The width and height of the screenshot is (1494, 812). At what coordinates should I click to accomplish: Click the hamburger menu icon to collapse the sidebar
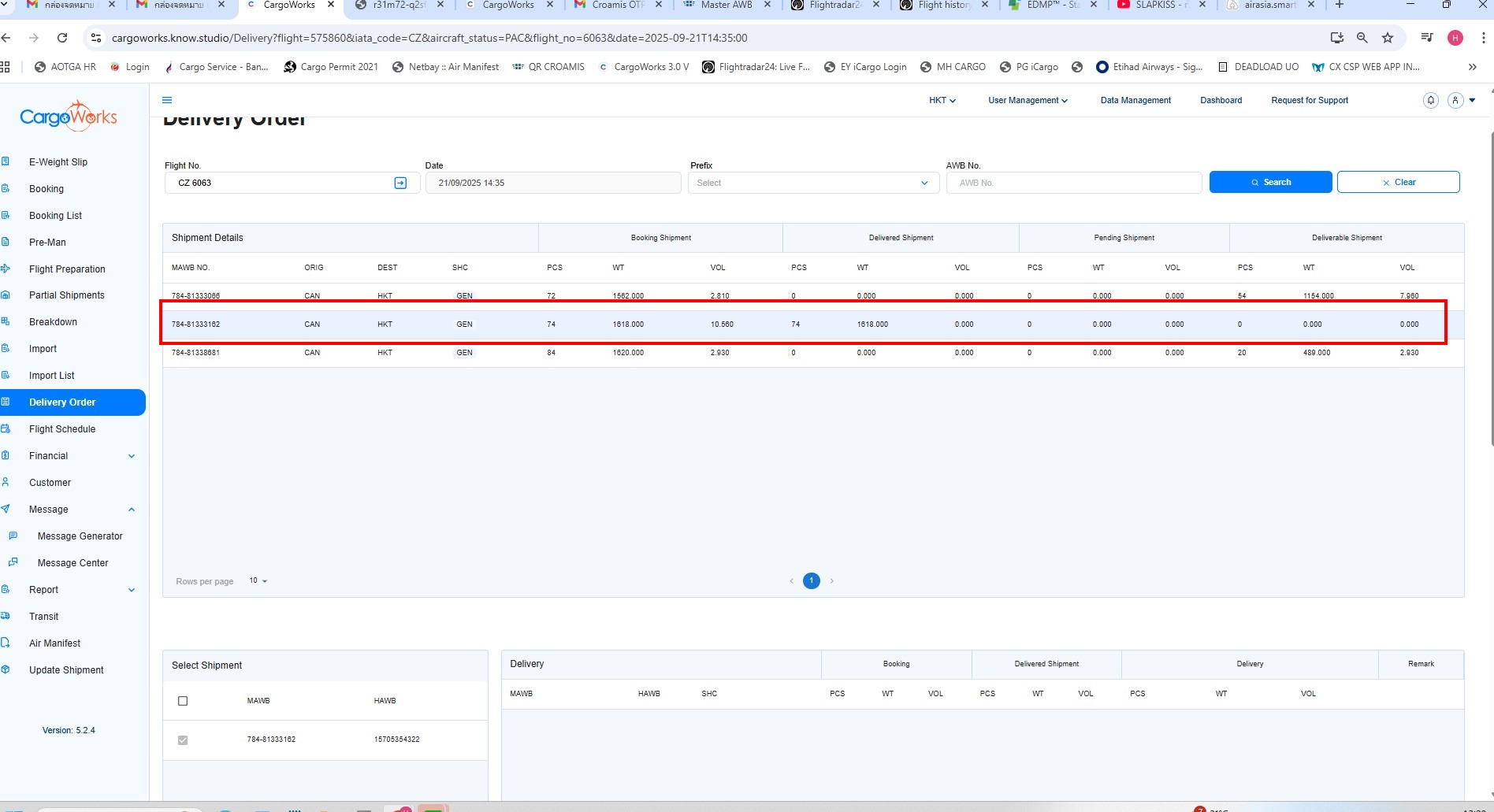[167, 100]
